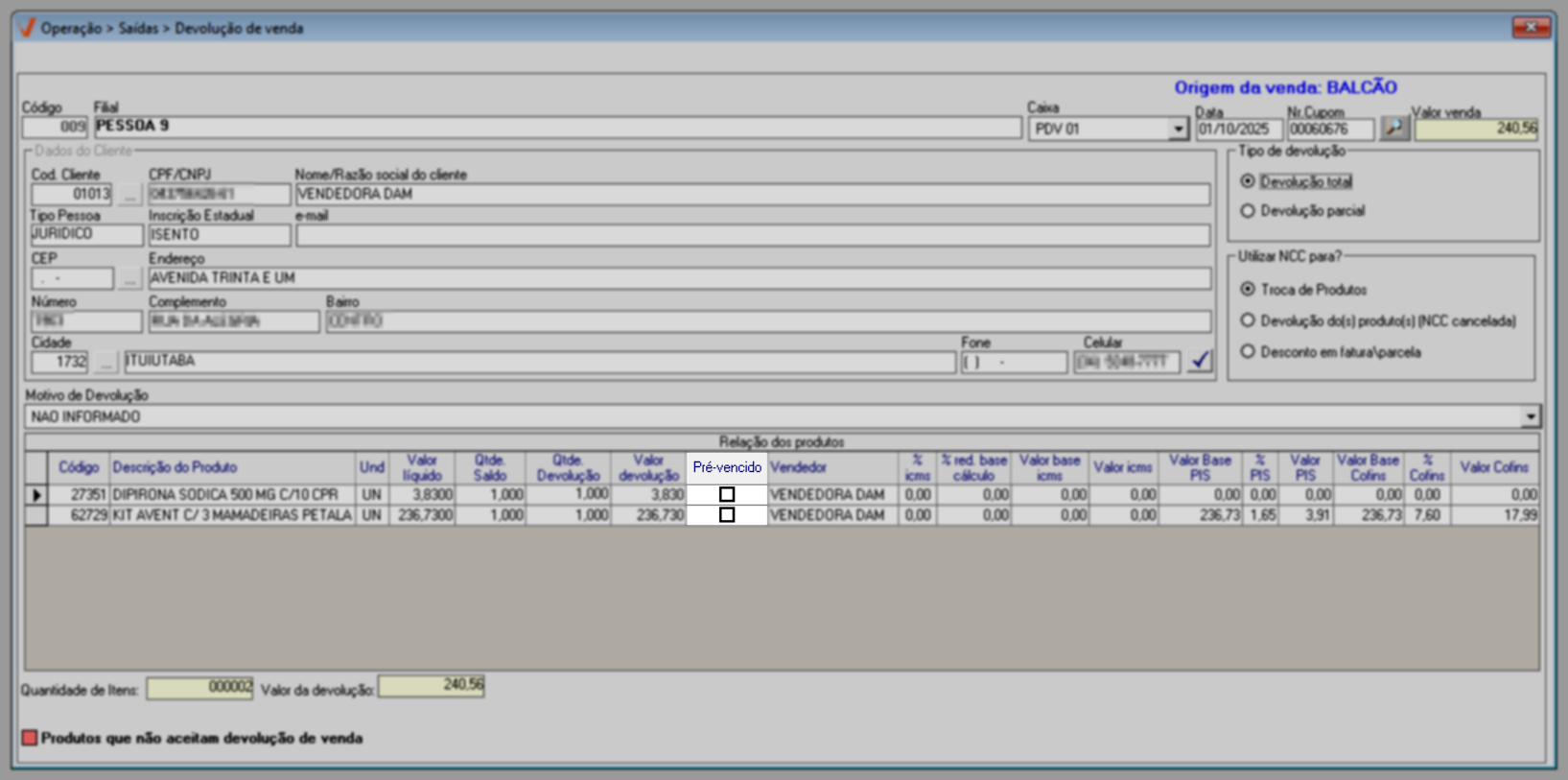The height and width of the screenshot is (780, 1568).
Task: Select Devolução do(s) produto(s) NCC cancelada
Action: pyautogui.click(x=1248, y=320)
